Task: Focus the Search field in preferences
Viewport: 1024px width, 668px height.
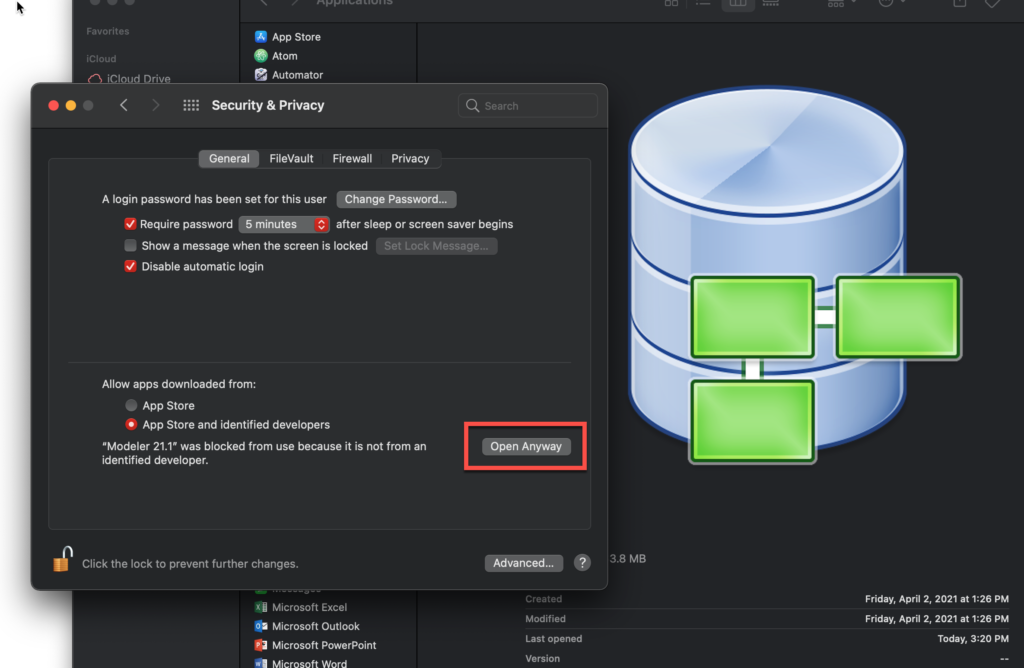Action: [x=528, y=106]
